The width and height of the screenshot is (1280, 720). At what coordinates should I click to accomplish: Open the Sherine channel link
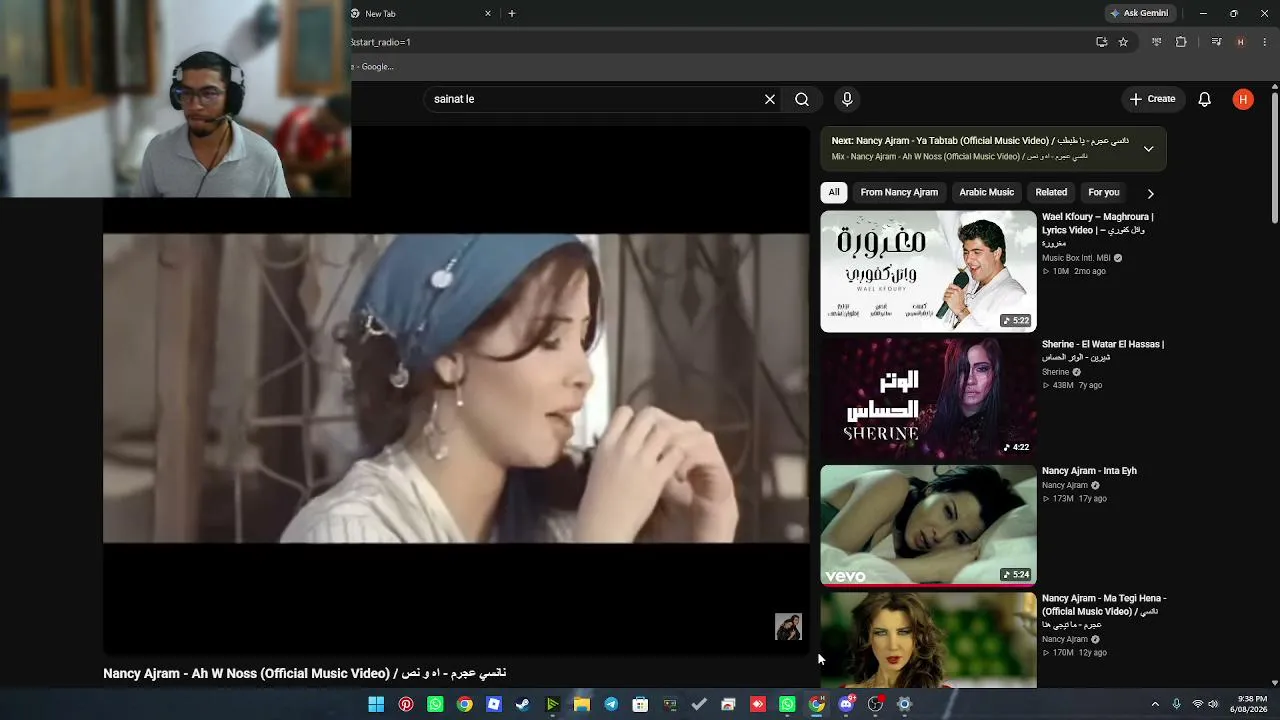click(x=1055, y=372)
